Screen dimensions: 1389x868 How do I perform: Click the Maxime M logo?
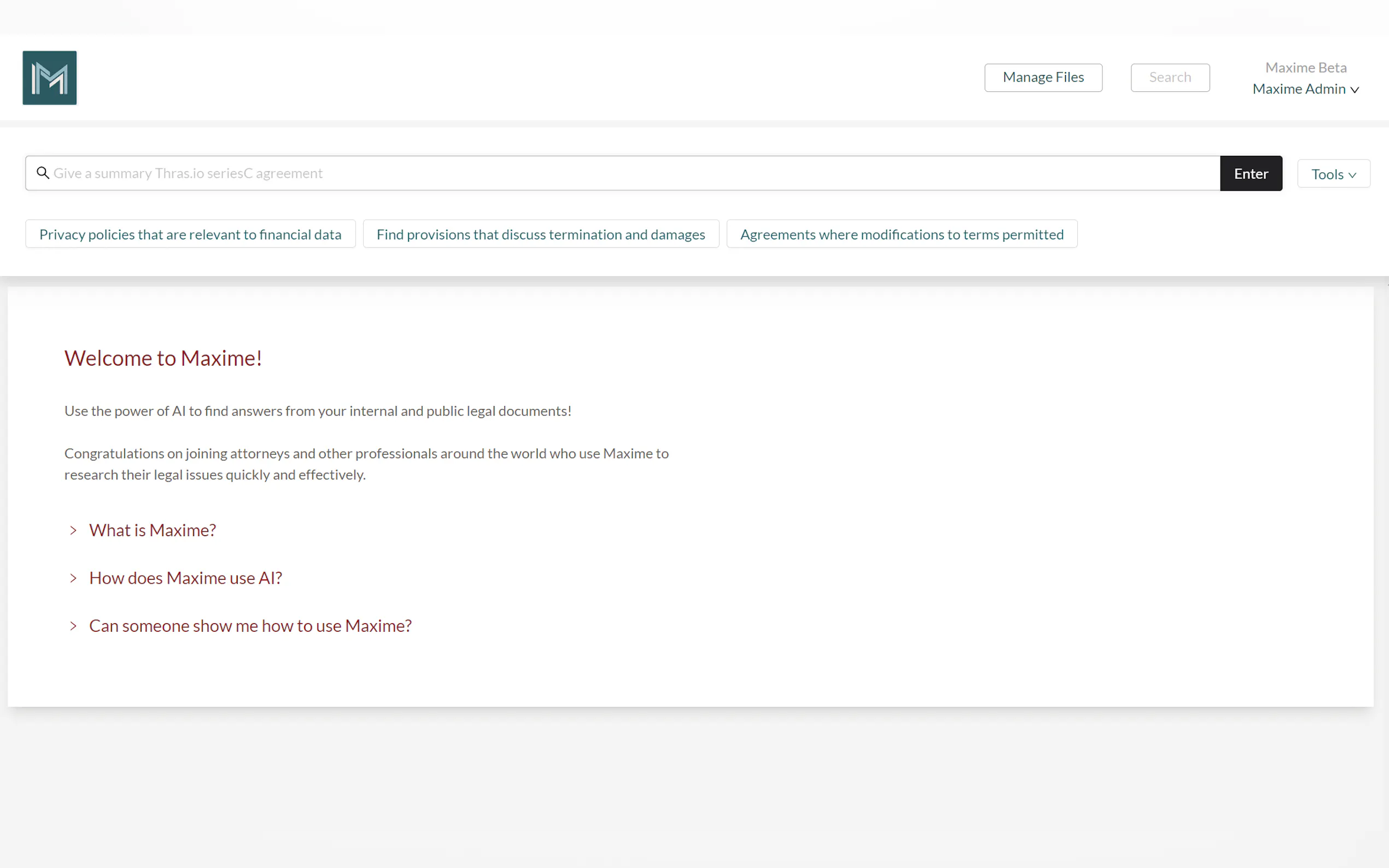pos(49,78)
